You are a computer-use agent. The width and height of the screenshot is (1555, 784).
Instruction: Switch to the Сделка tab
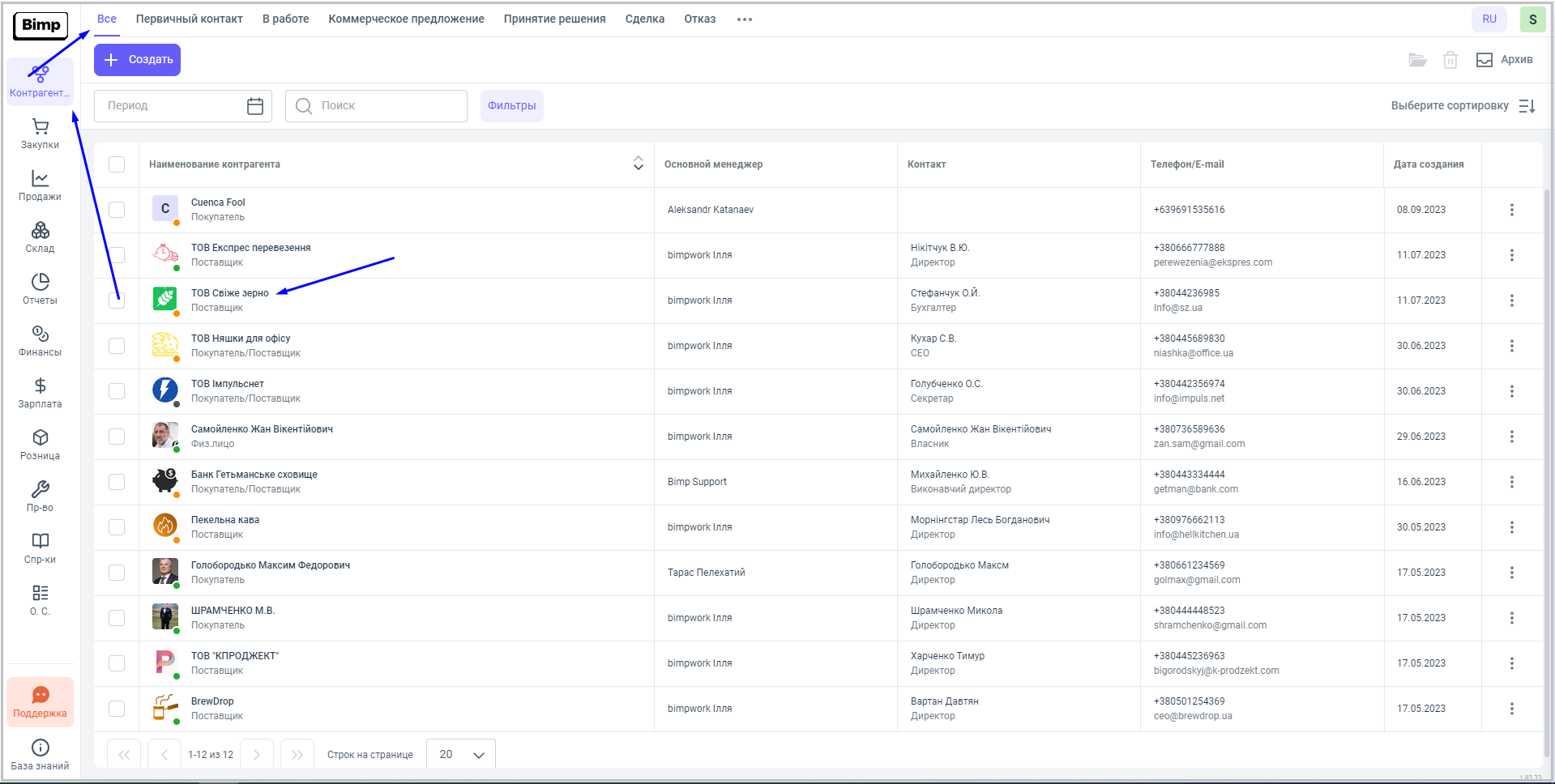click(644, 19)
